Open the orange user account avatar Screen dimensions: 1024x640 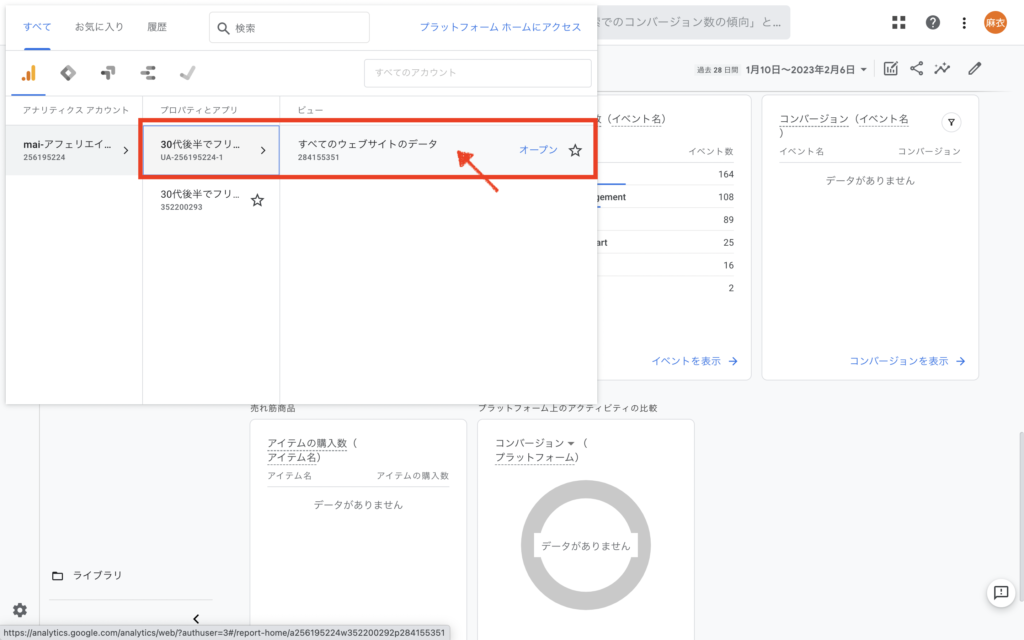(x=995, y=23)
